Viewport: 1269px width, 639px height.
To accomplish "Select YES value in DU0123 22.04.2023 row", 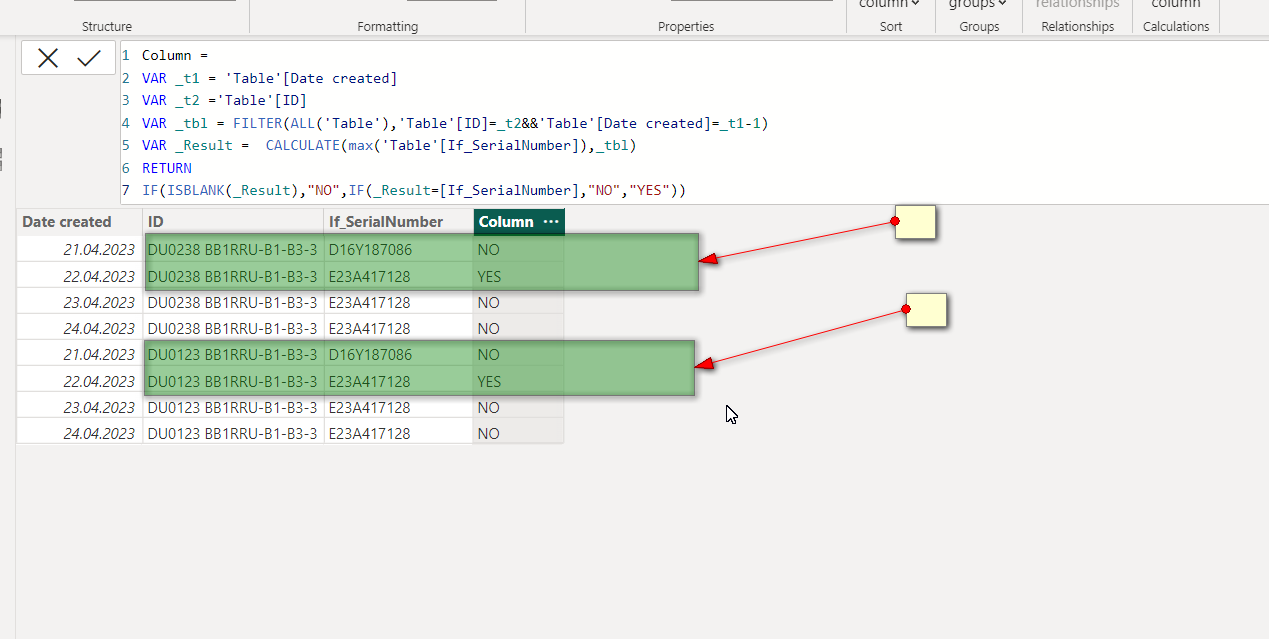I will pyautogui.click(x=518, y=381).
